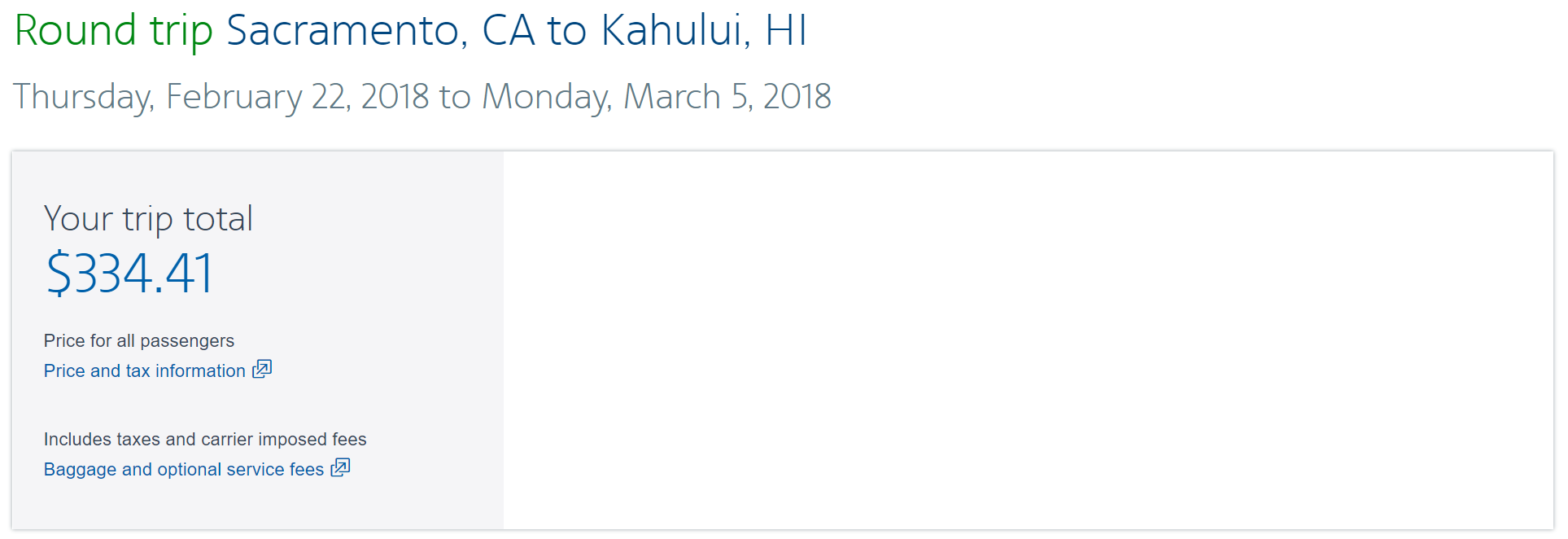Click the departure date Thursday, February 22, 2018
The image size is (1568, 539).
(x=220, y=97)
